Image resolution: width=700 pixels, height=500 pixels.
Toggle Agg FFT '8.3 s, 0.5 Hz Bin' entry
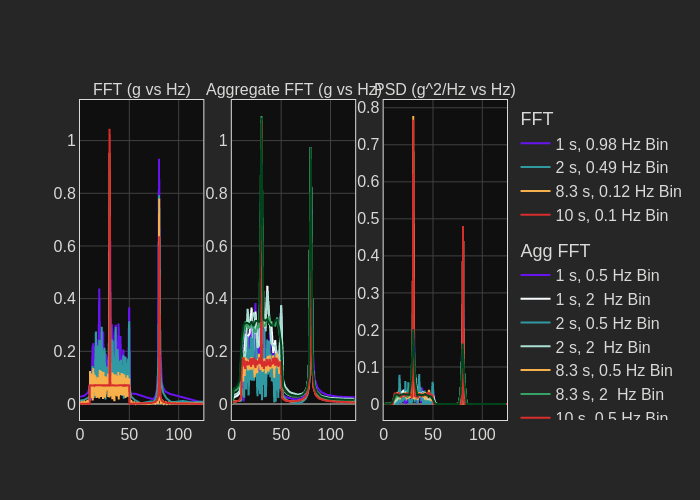(613, 372)
